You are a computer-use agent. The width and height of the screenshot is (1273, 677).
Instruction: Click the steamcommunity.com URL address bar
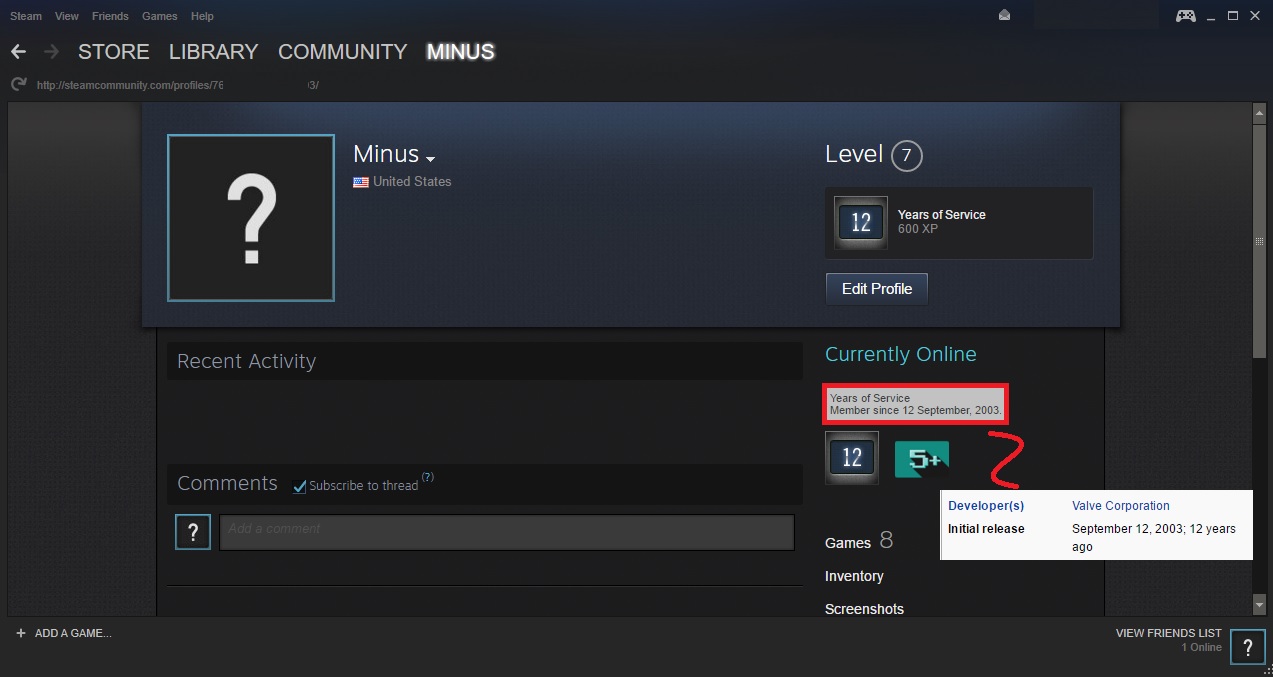[178, 85]
